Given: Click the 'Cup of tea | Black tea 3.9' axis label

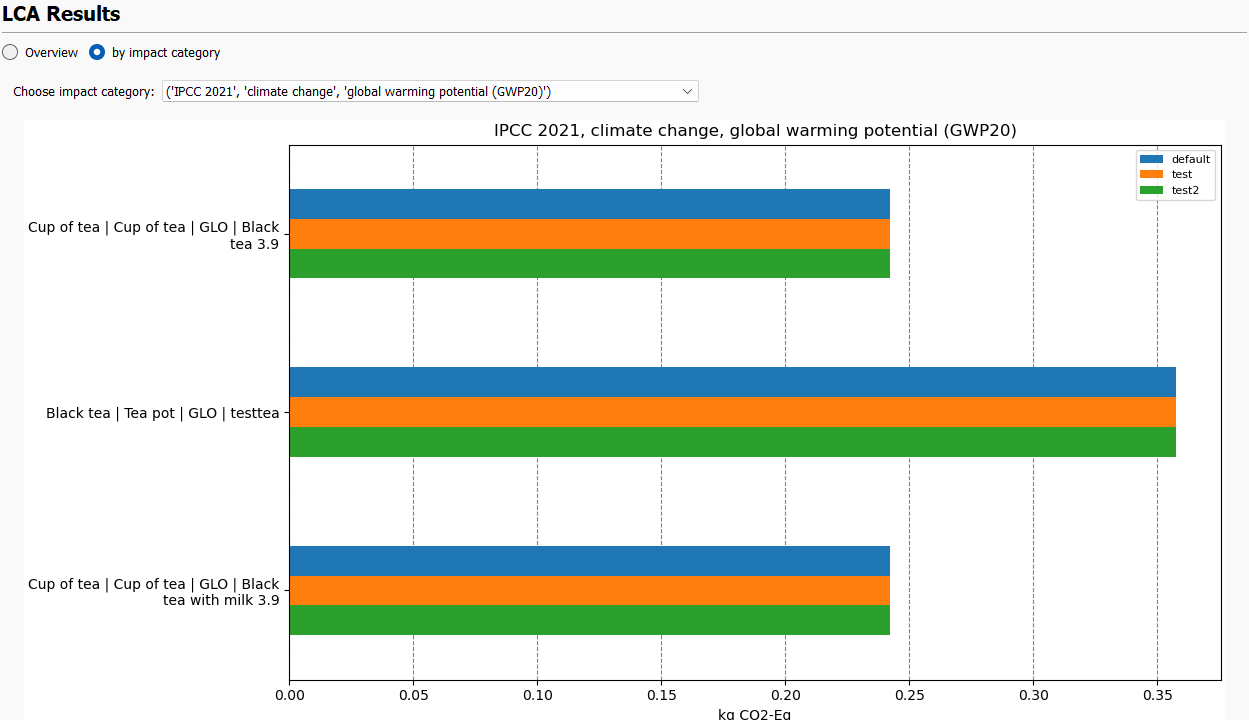Looking at the screenshot, I should (155, 234).
